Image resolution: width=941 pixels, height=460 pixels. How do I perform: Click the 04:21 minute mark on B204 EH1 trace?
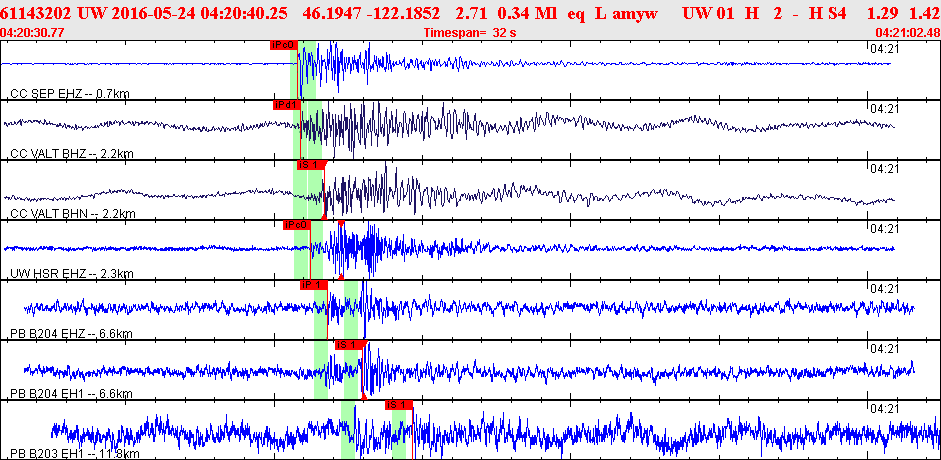(885, 348)
